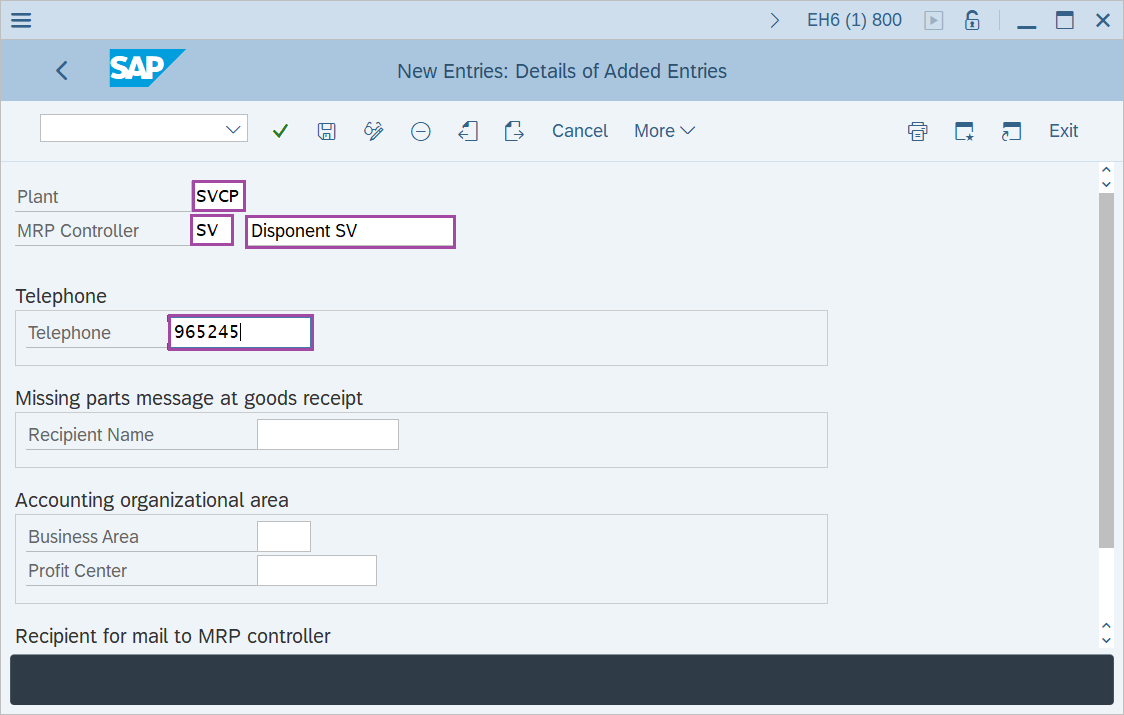Click the GUI scripting play icon beside EH6
The width and height of the screenshot is (1124, 715).
click(x=933, y=19)
